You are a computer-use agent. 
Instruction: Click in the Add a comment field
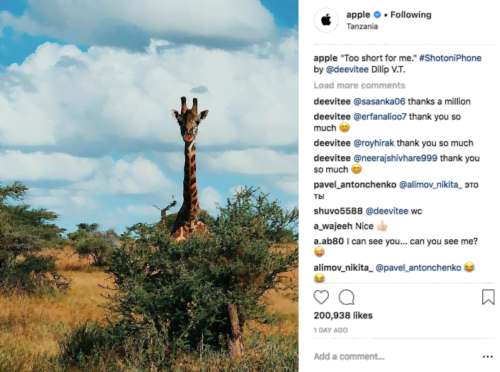pos(393,357)
